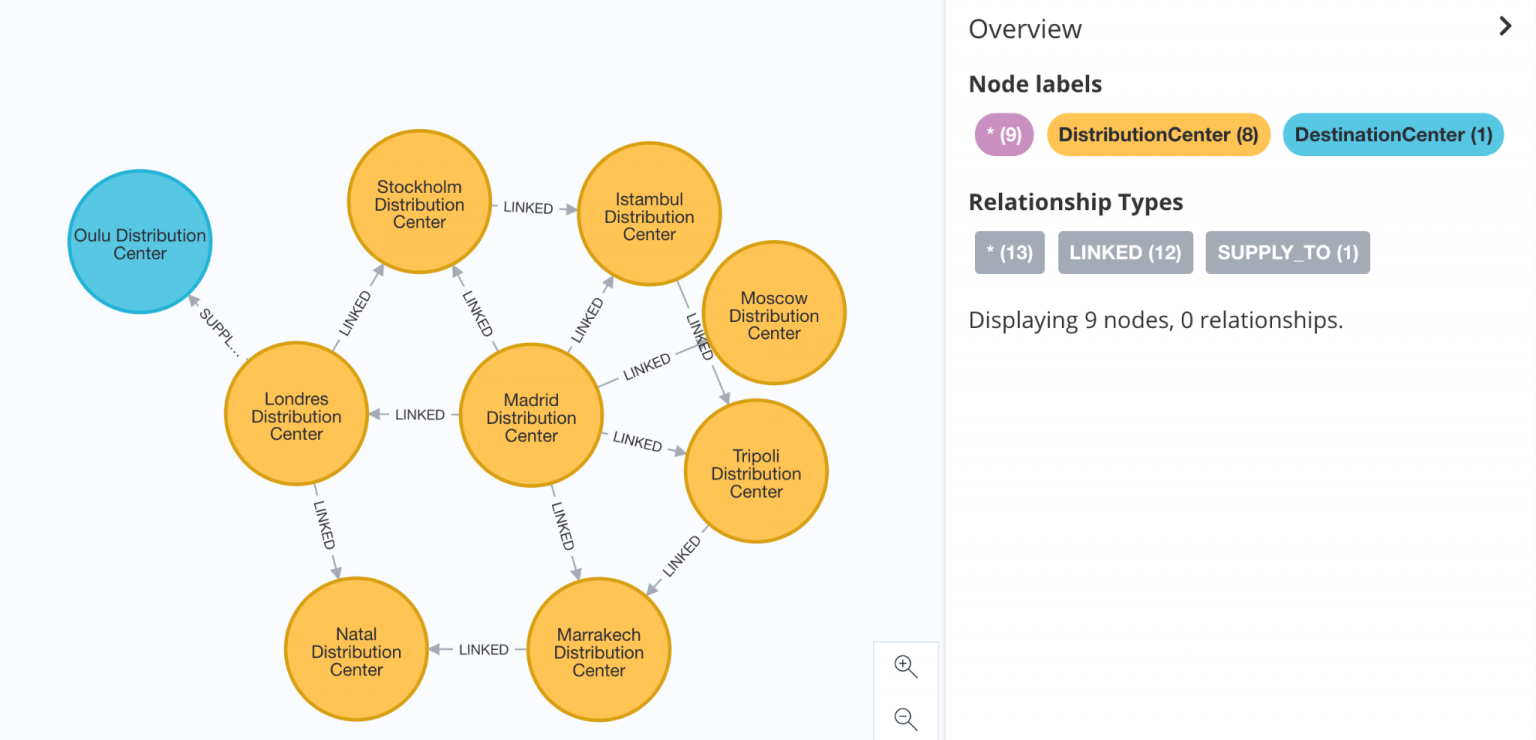Image resolution: width=1536 pixels, height=740 pixels.
Task: Select the Stockholm Distribution Center node
Action: point(420,201)
